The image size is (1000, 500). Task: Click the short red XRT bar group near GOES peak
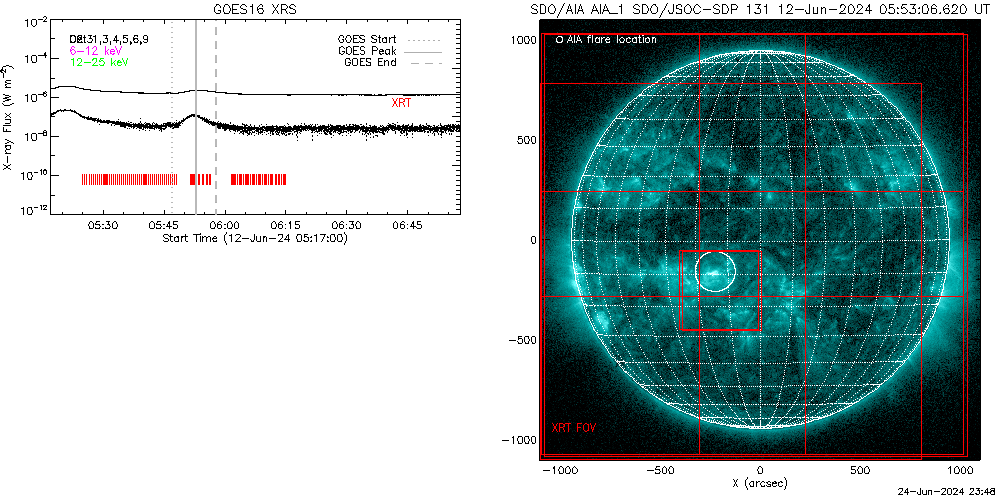point(200,179)
